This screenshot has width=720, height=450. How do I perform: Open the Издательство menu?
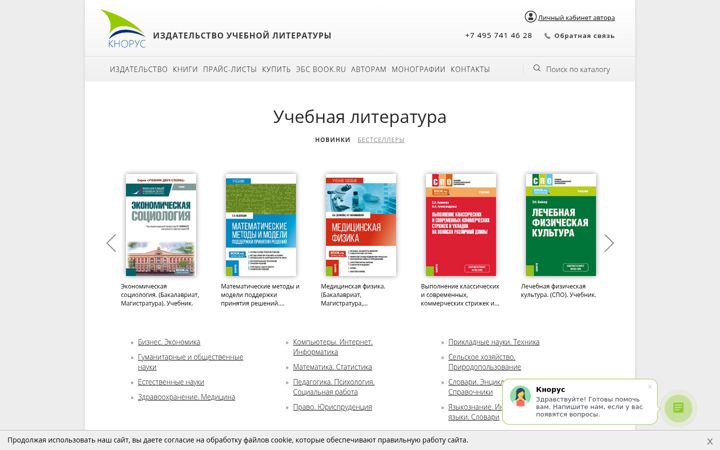point(138,69)
